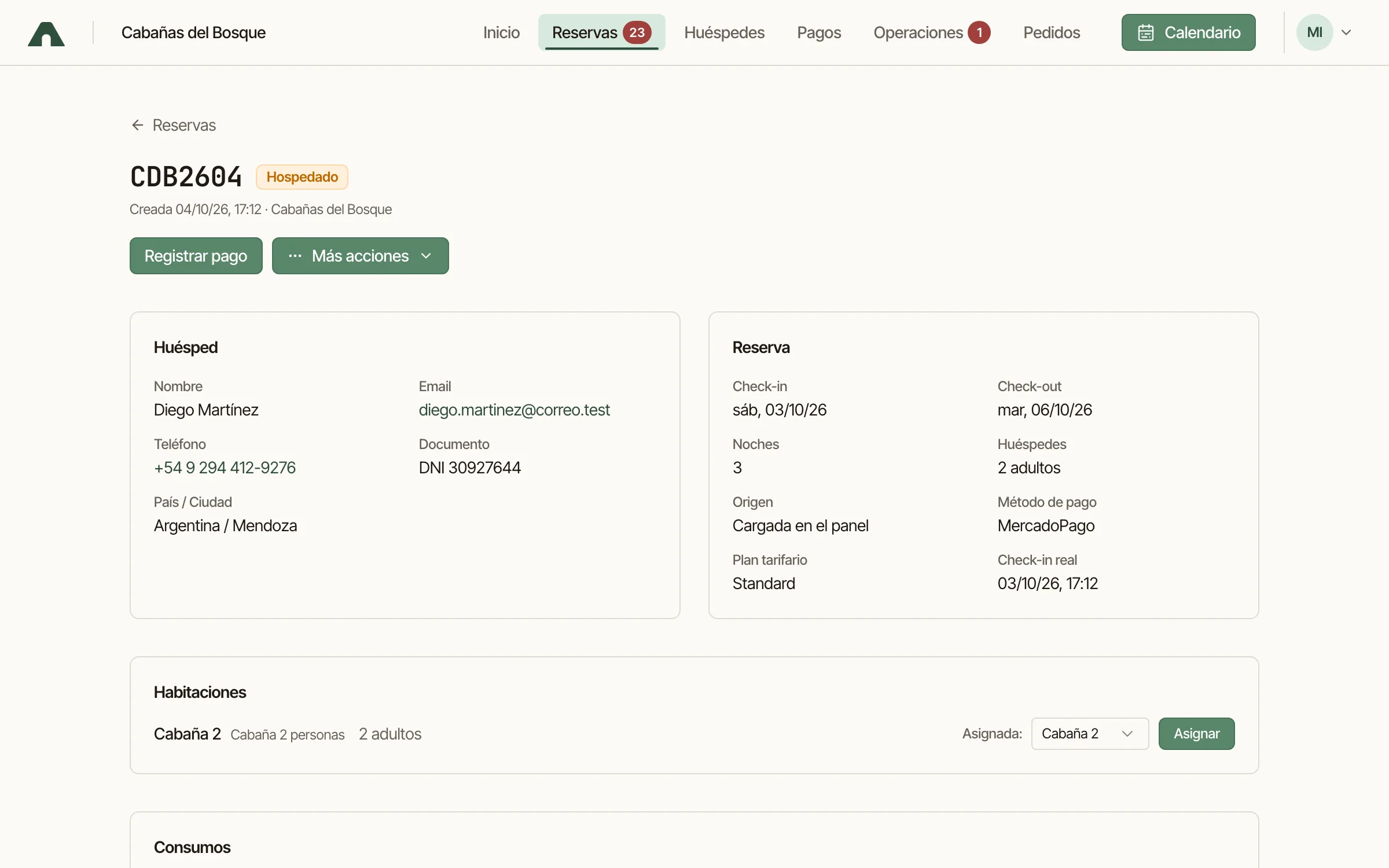This screenshot has height=868, width=1389.
Task: Click the 2 adultos value under Huéspedes
Action: point(1028,468)
